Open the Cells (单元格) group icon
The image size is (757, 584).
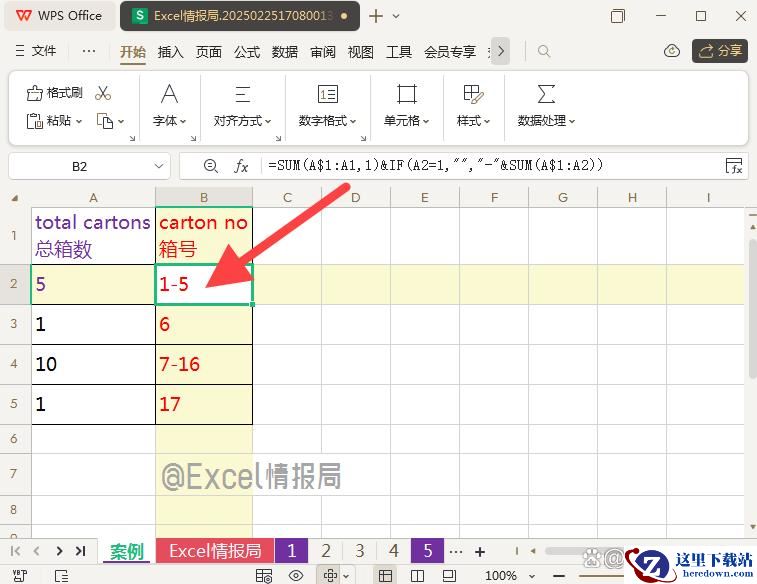[x=407, y=94]
